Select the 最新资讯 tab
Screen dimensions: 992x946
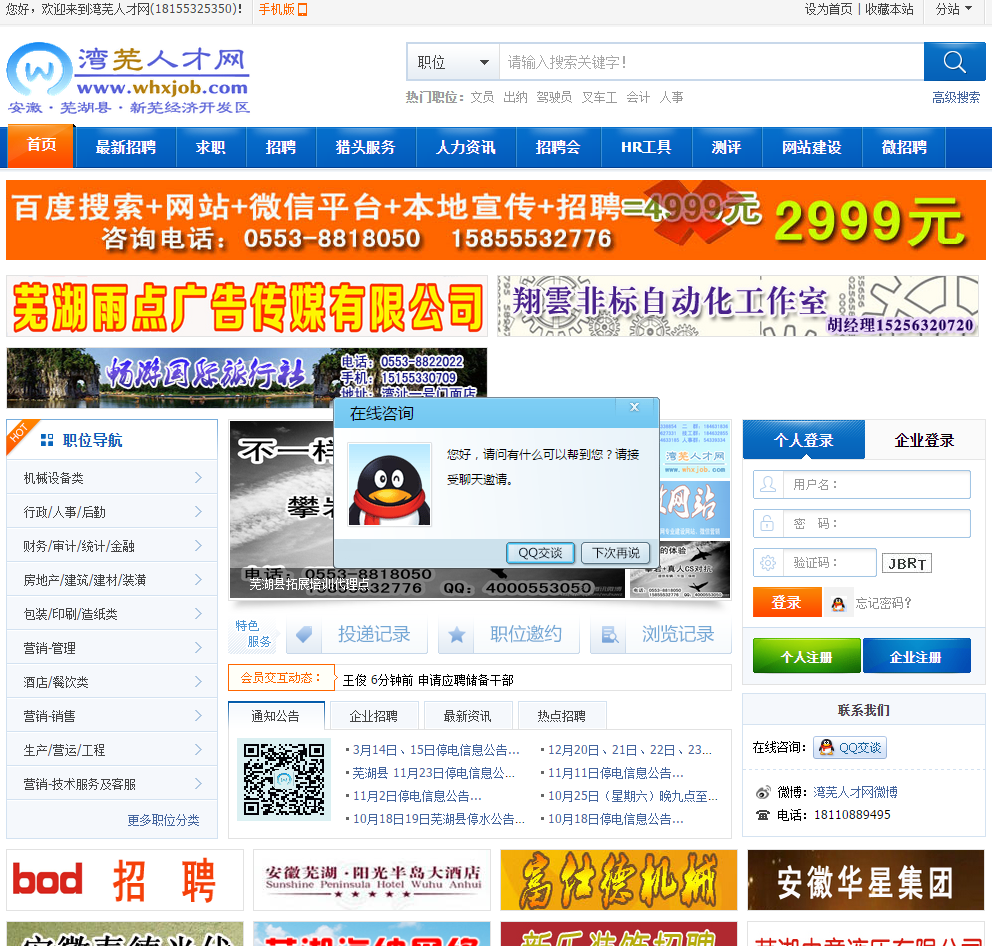(468, 716)
